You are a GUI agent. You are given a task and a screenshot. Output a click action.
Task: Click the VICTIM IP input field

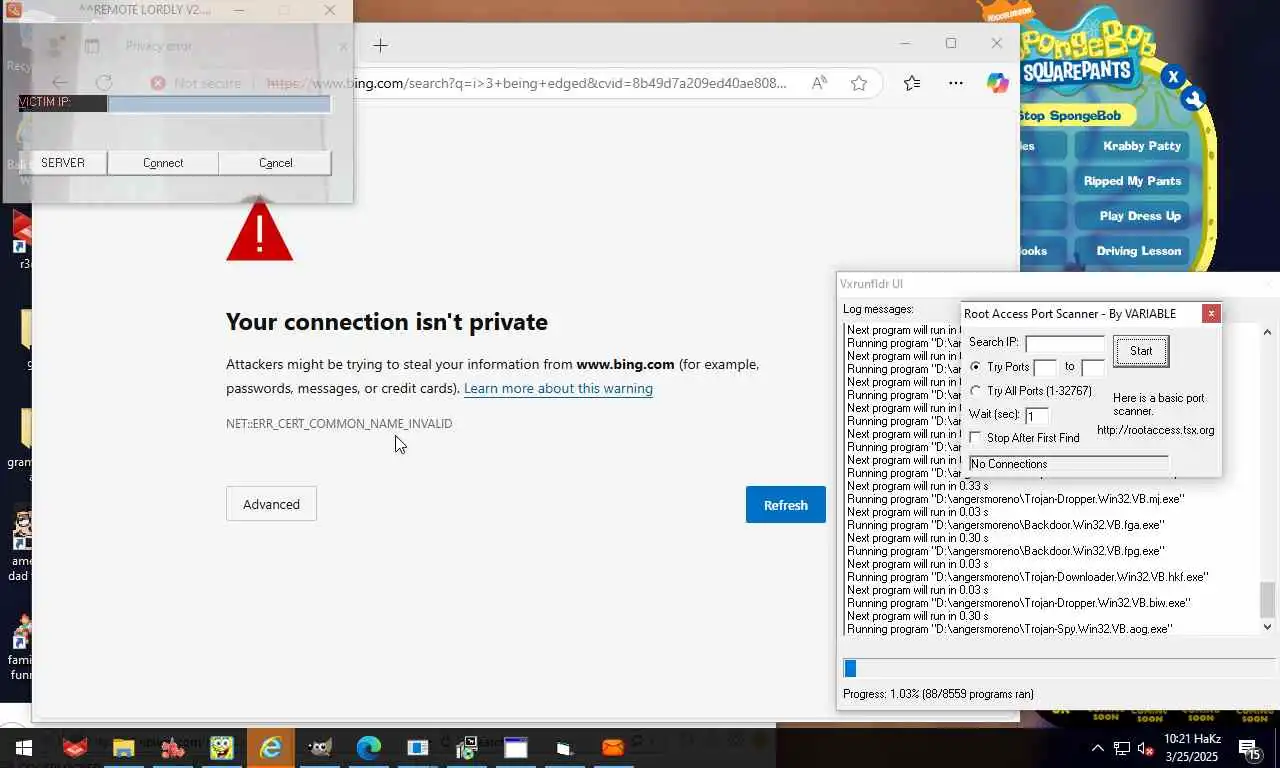pos(219,103)
